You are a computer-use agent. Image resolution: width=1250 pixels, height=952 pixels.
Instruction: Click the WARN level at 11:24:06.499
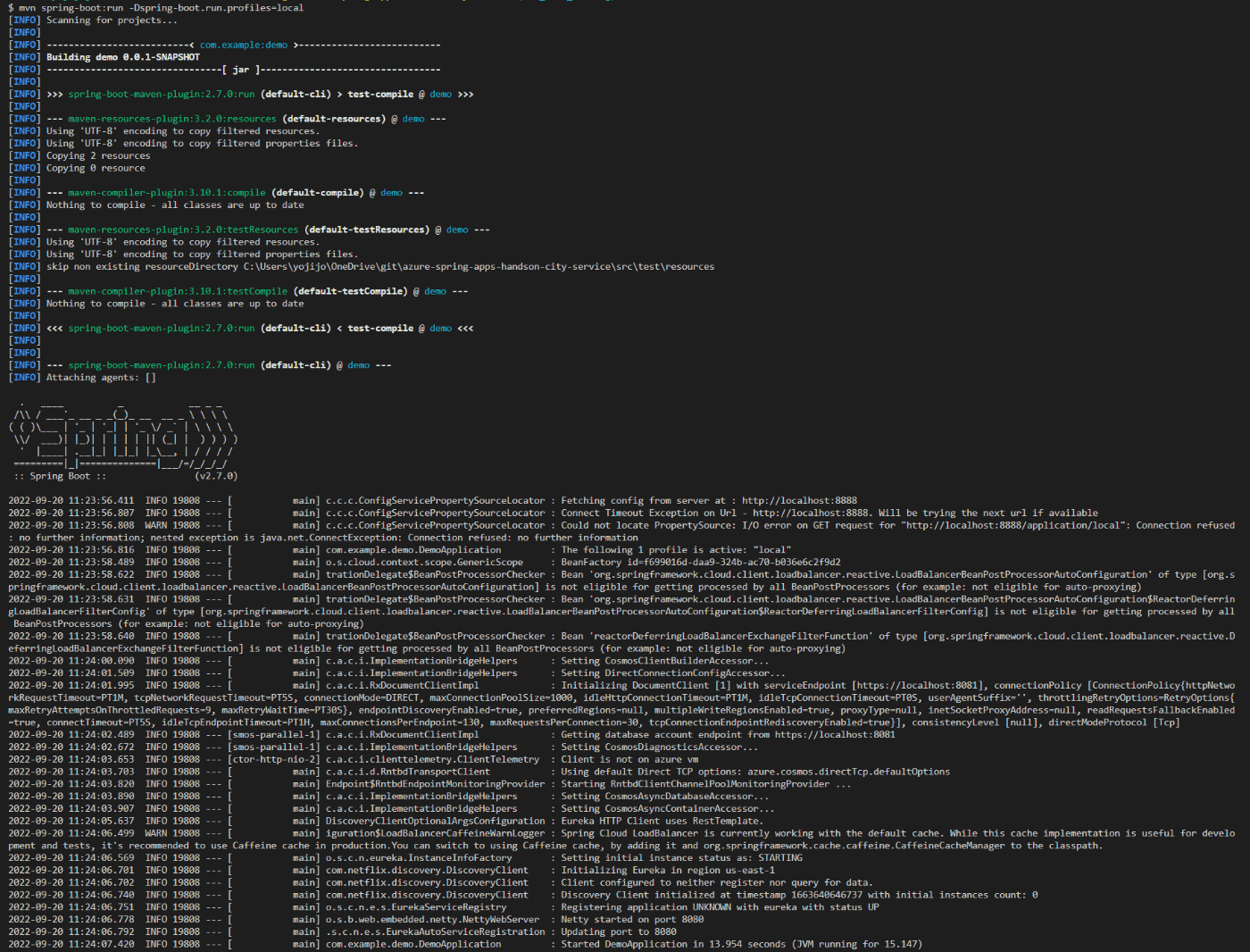click(x=156, y=833)
